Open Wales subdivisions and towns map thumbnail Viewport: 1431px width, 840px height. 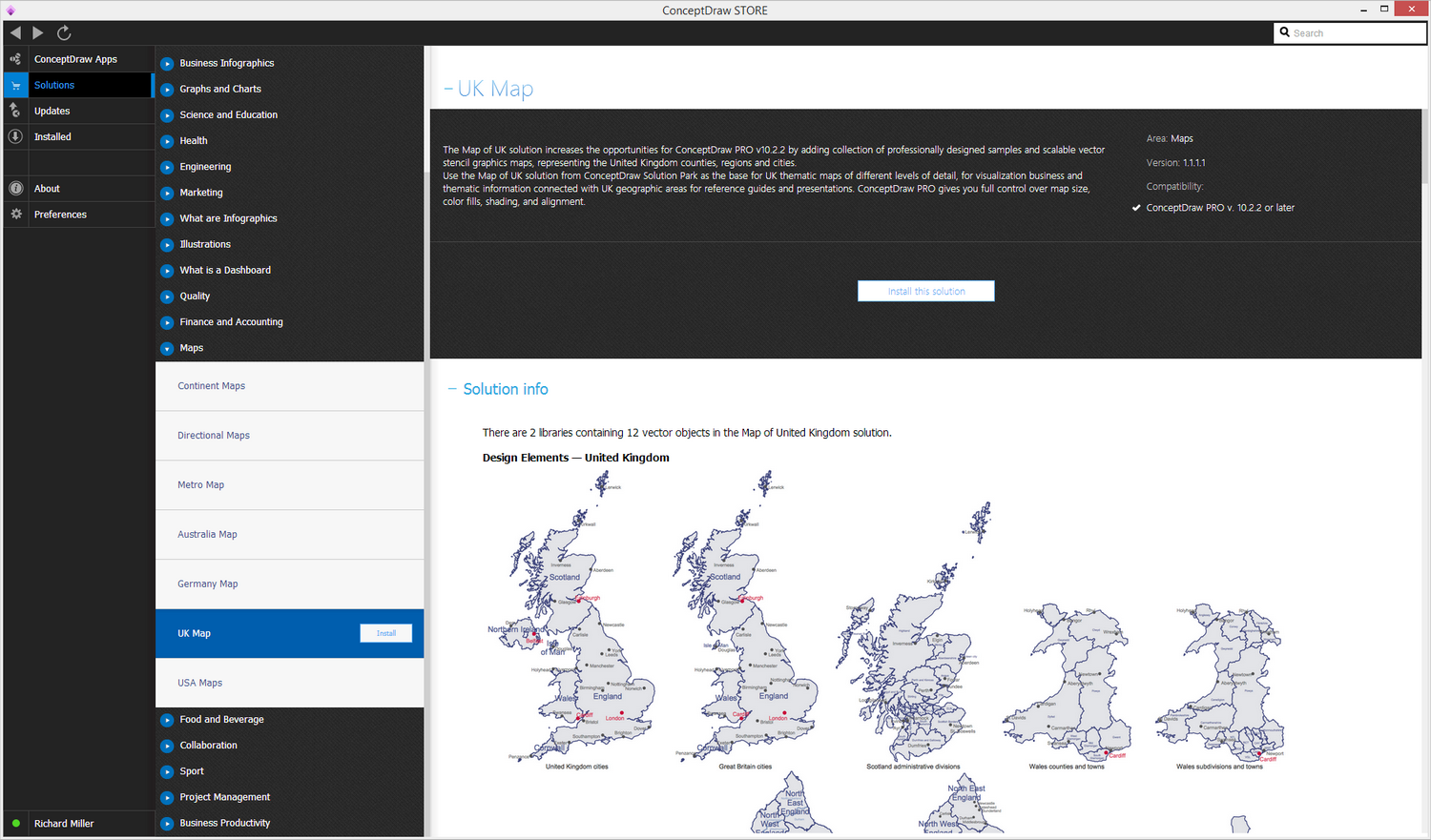[x=1219, y=686]
